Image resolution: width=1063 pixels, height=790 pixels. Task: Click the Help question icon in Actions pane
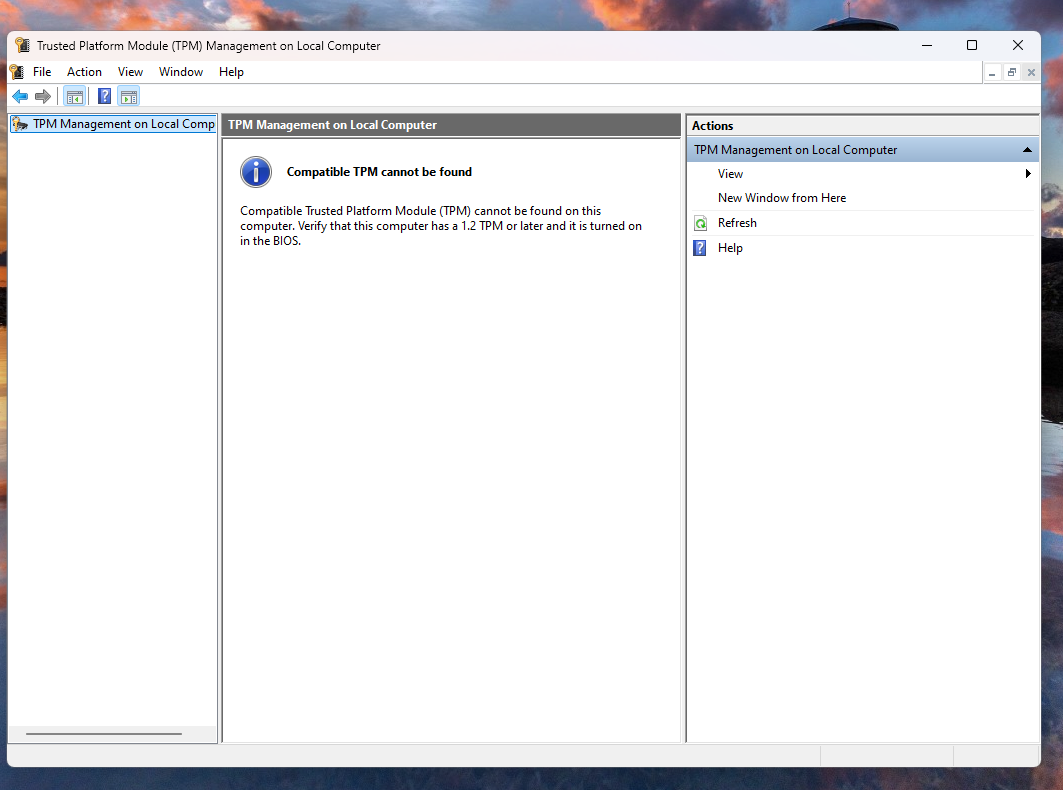point(700,248)
